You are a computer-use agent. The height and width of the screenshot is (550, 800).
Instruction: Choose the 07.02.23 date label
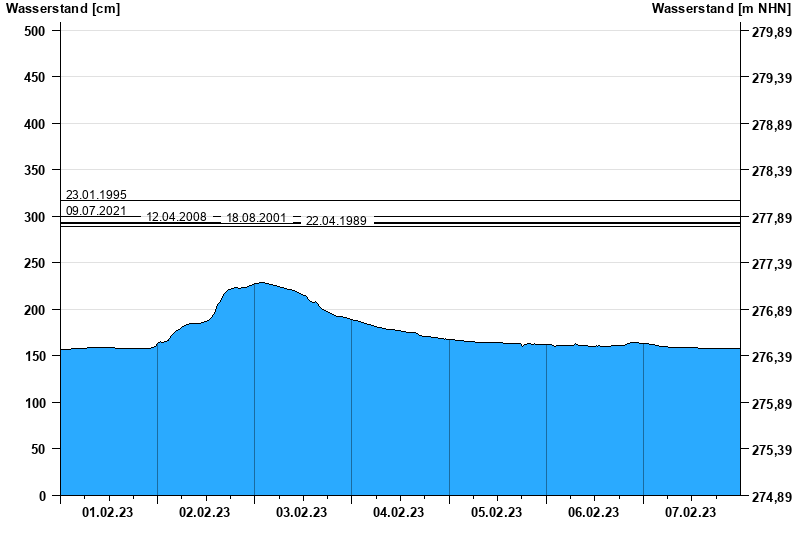(x=691, y=513)
